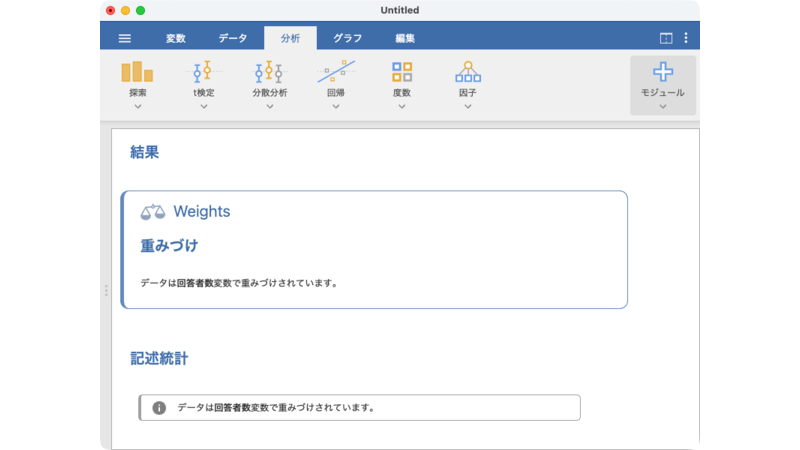Switch to the 変数 tab

[176, 38]
